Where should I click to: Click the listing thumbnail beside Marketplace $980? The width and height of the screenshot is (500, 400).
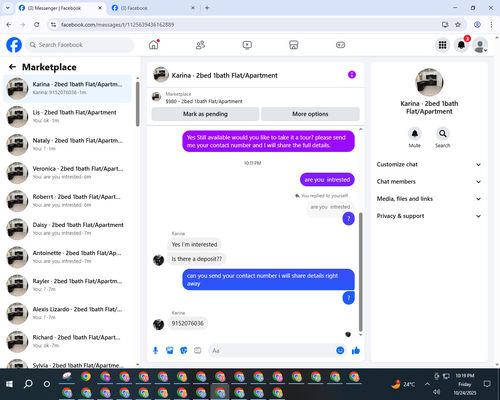point(156,97)
